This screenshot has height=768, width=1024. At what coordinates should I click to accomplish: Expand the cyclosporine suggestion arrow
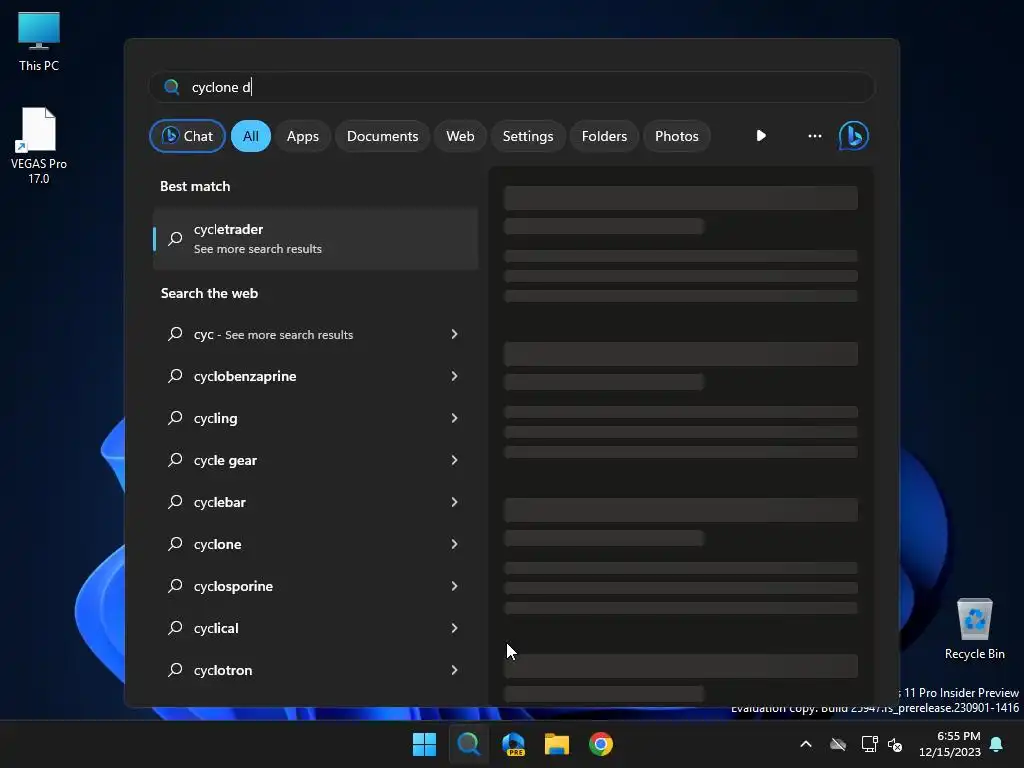455,586
